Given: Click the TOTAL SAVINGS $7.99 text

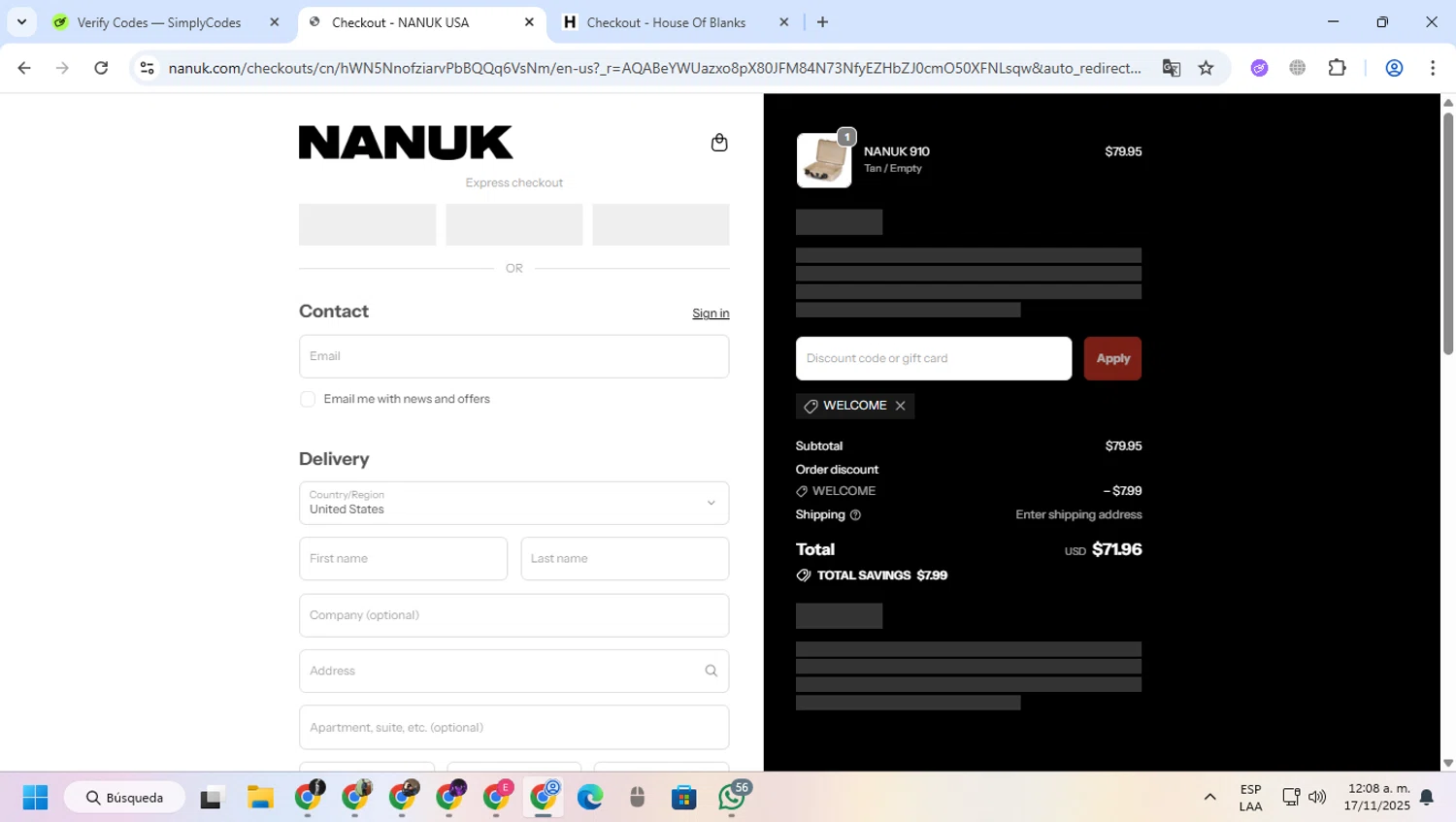Looking at the screenshot, I should pos(882,575).
